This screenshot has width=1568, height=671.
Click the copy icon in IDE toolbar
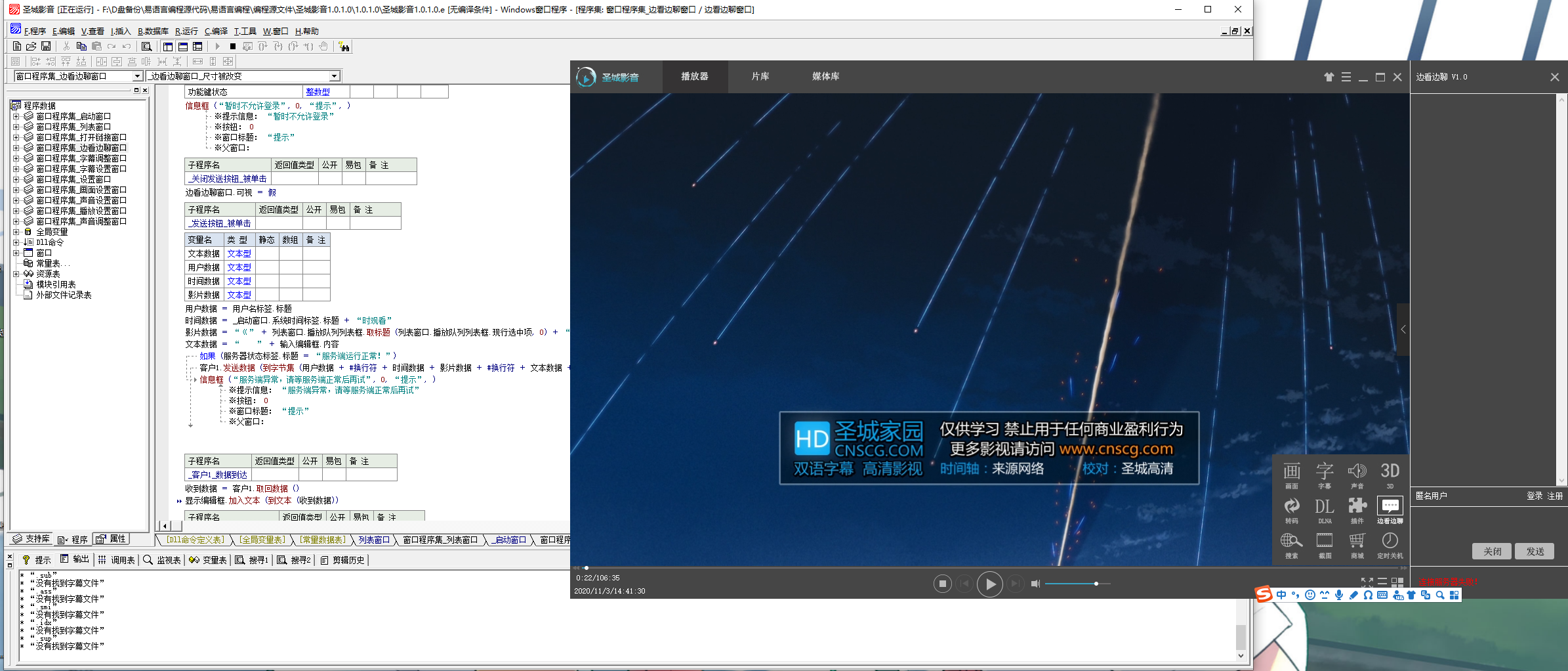tap(81, 47)
